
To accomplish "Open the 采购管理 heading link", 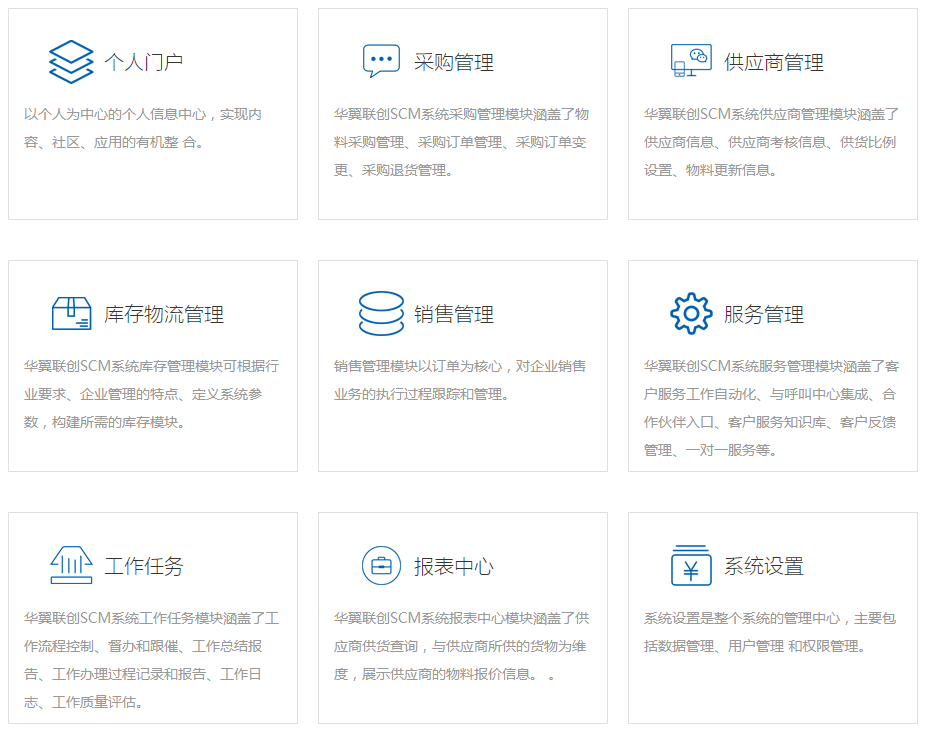I will click(x=454, y=63).
